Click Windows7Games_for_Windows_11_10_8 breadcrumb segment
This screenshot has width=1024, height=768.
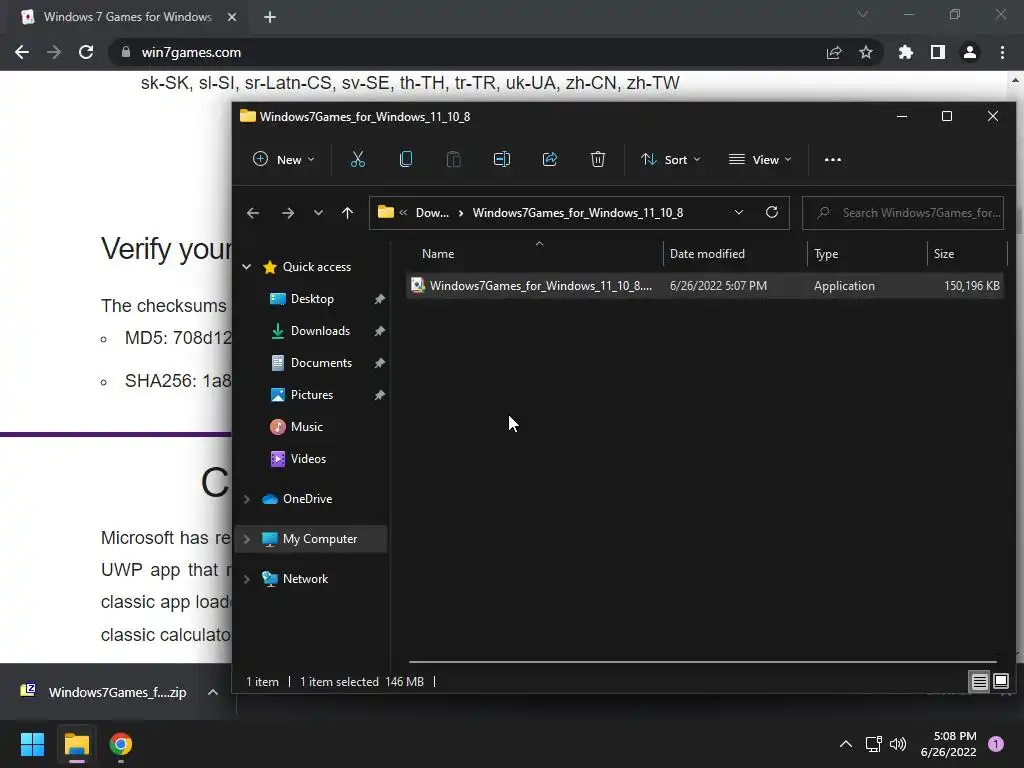(x=578, y=213)
